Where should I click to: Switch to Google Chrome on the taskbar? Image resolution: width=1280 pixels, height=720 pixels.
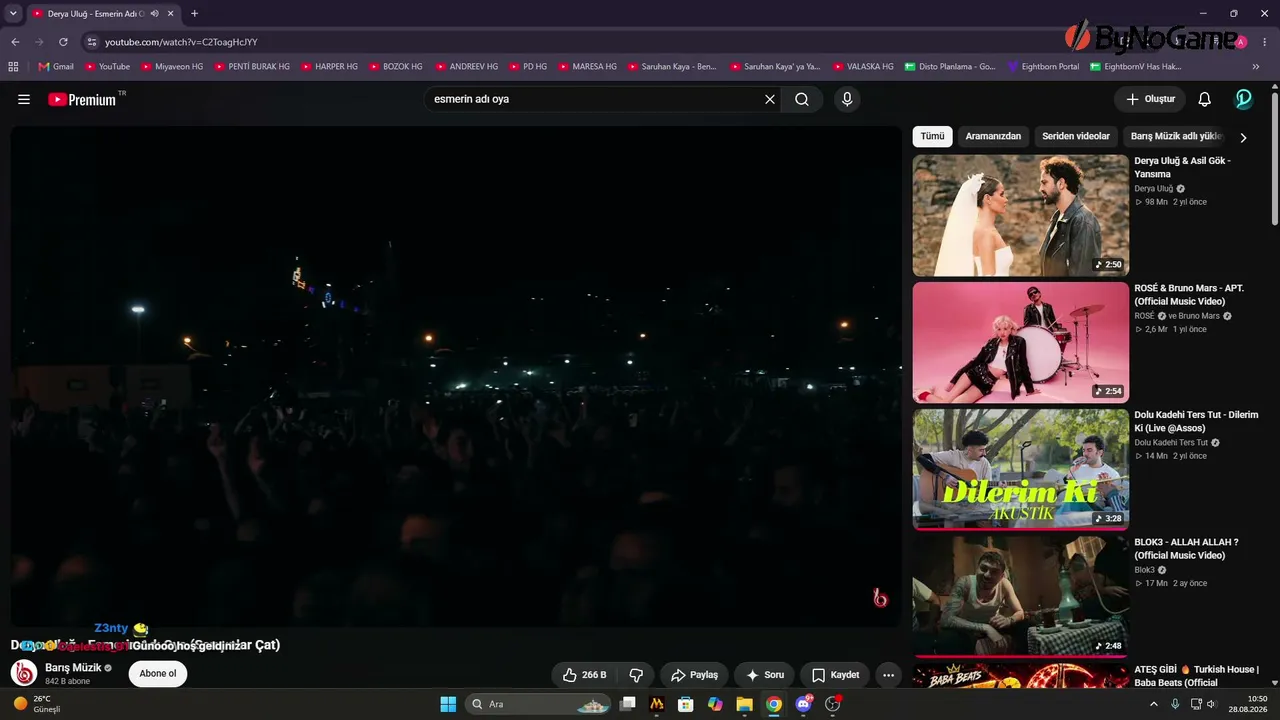pos(773,704)
